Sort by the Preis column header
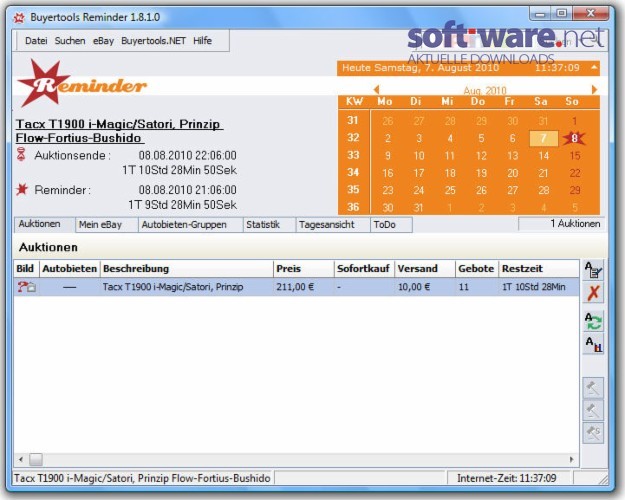 pyautogui.click(x=304, y=268)
